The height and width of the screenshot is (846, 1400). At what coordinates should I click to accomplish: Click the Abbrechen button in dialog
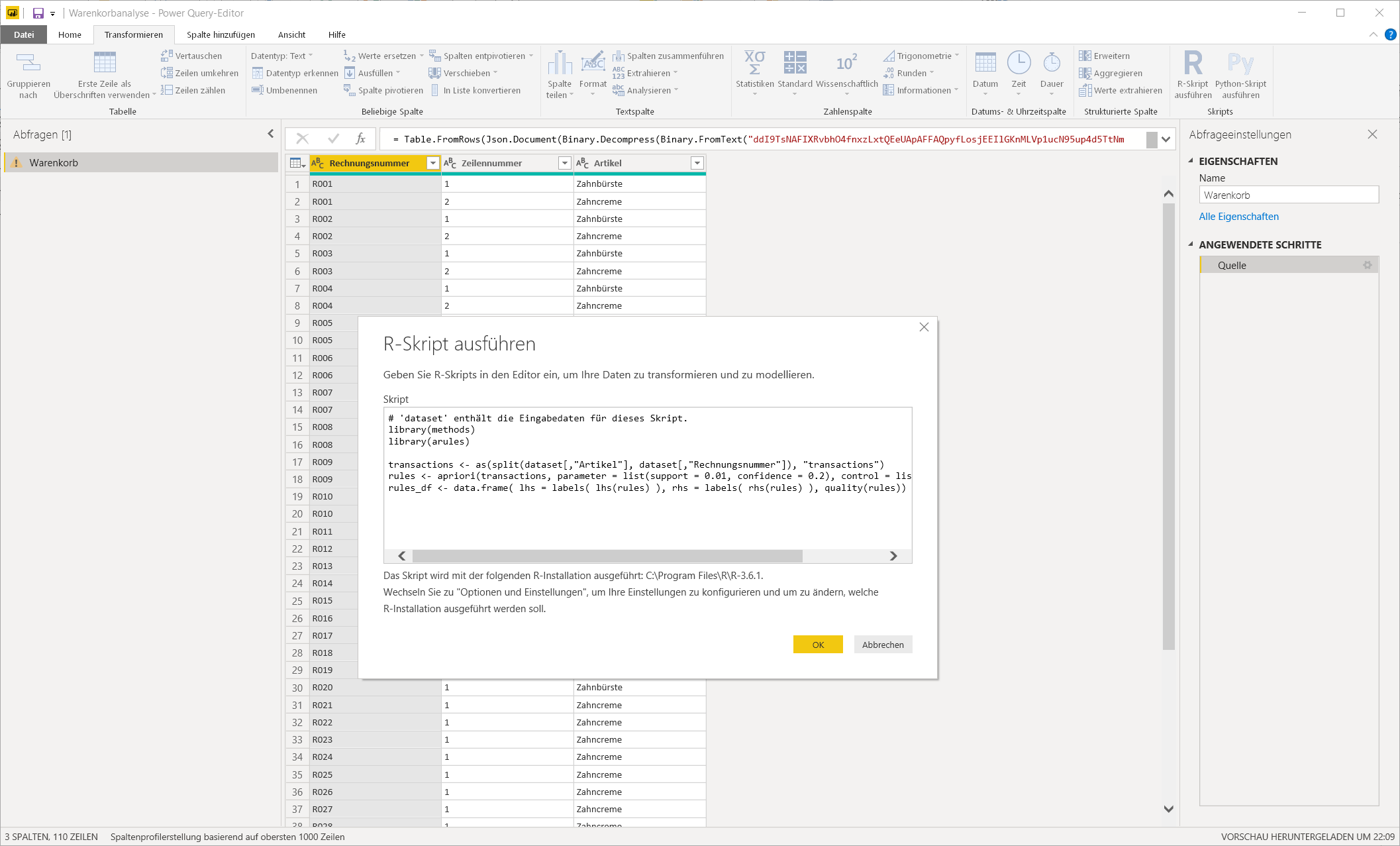(883, 645)
